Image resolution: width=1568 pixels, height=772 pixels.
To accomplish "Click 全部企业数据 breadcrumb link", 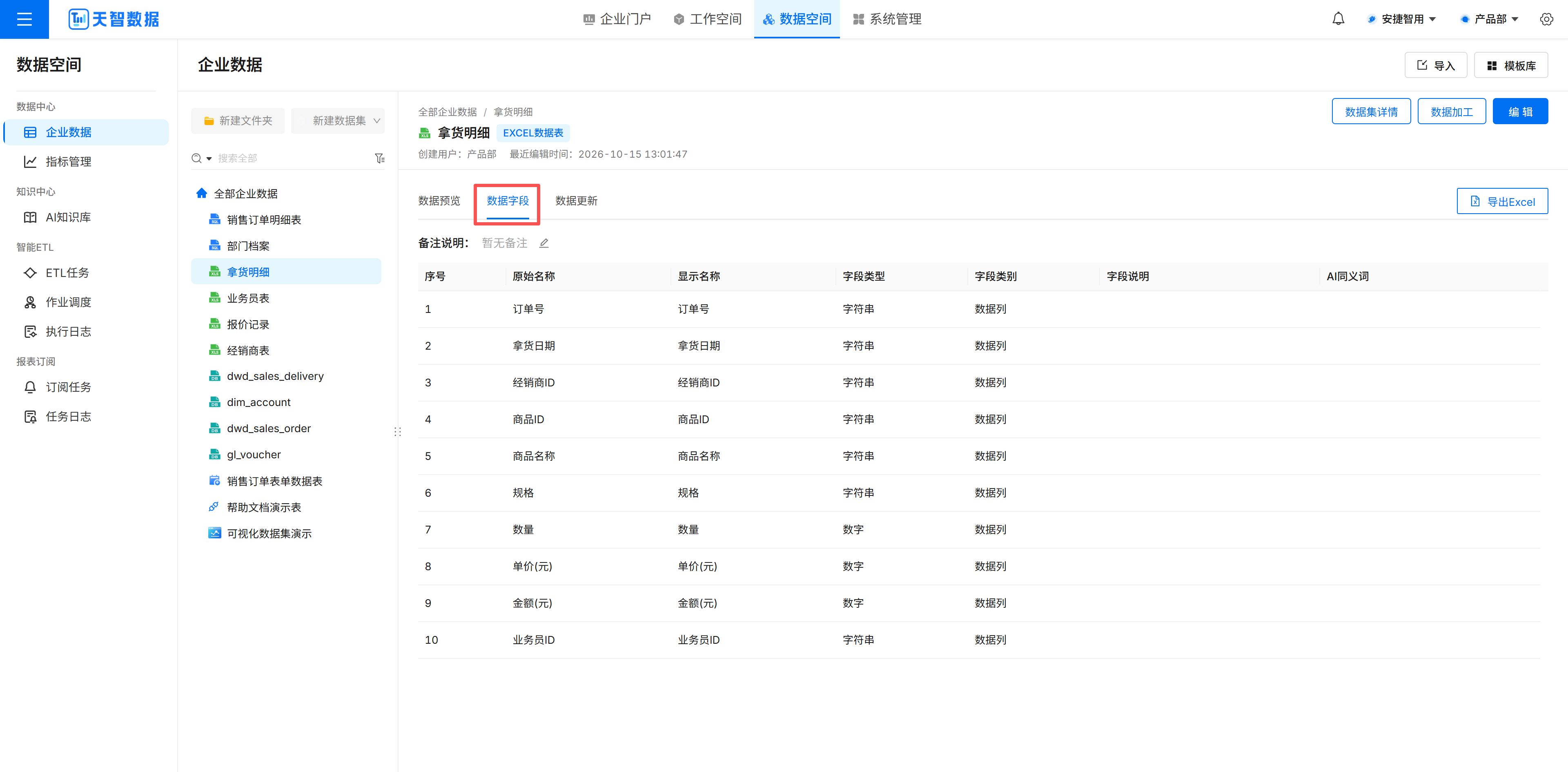I will point(448,112).
